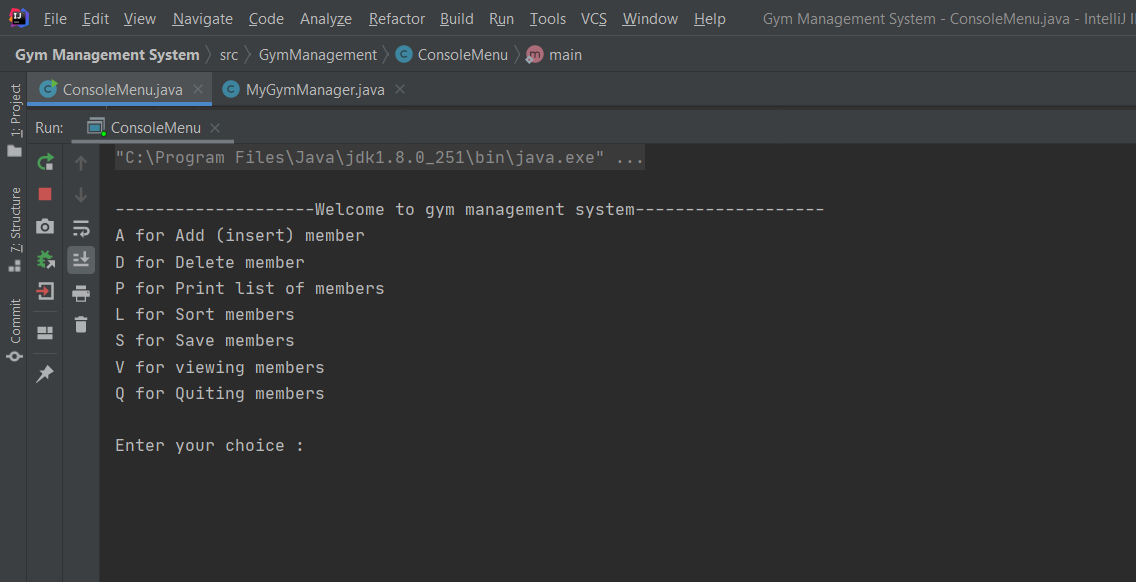
Task: Click the Exit icon with red arrow
Action: pyautogui.click(x=45, y=291)
